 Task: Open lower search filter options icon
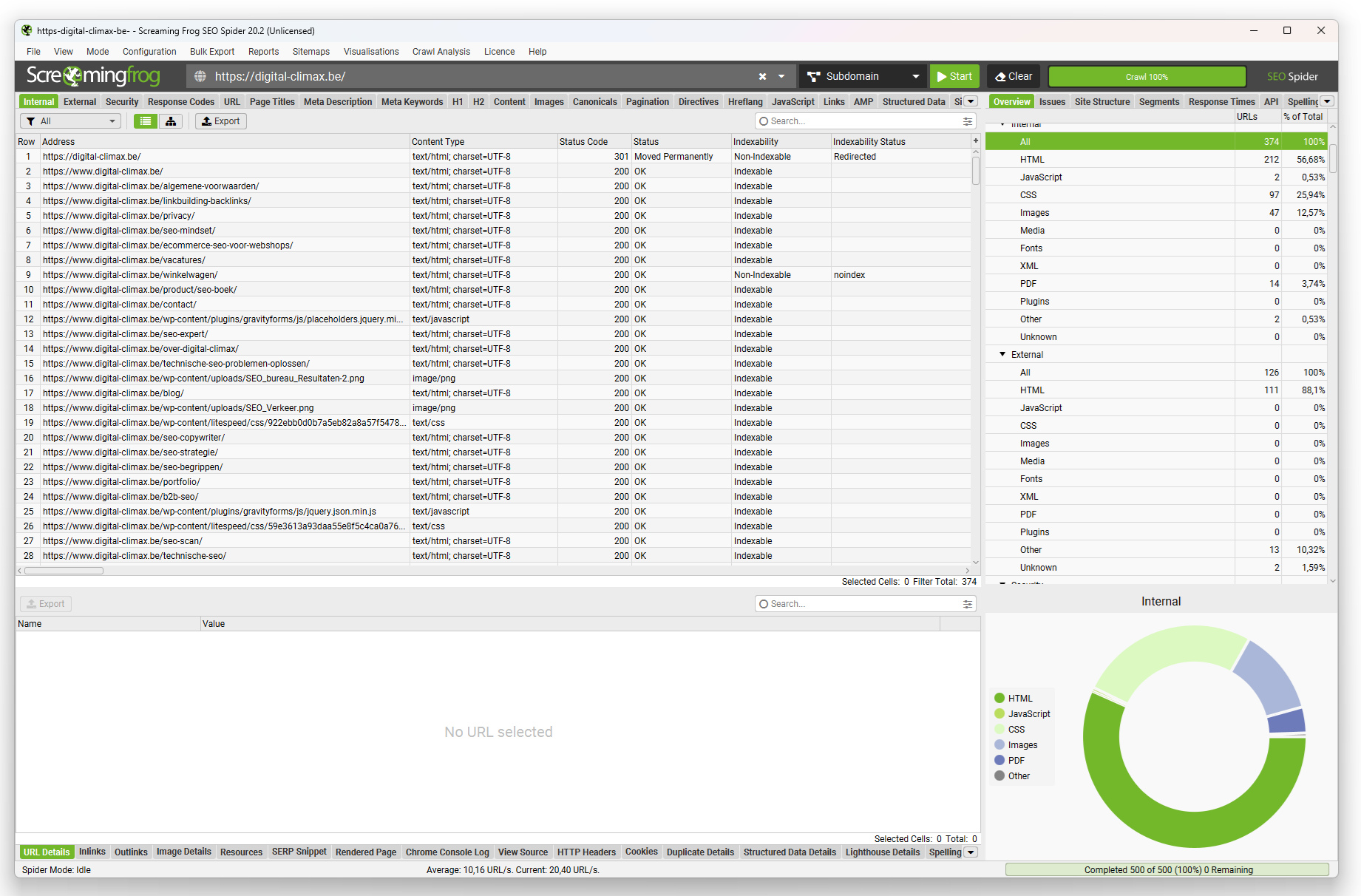968,604
